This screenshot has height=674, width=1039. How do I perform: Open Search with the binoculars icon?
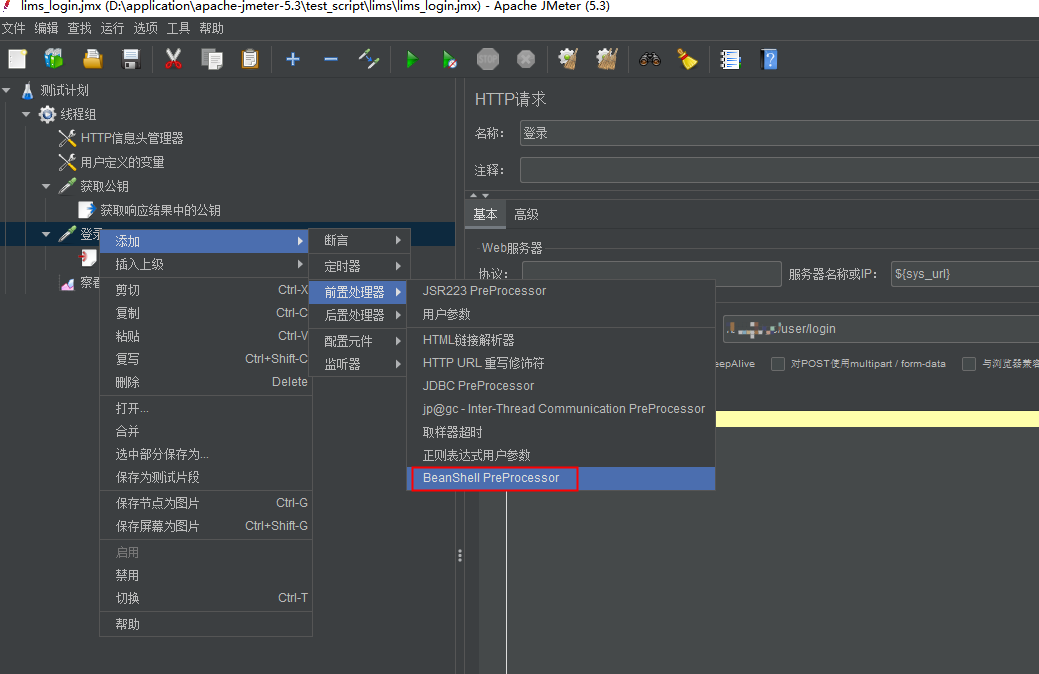(x=649, y=59)
